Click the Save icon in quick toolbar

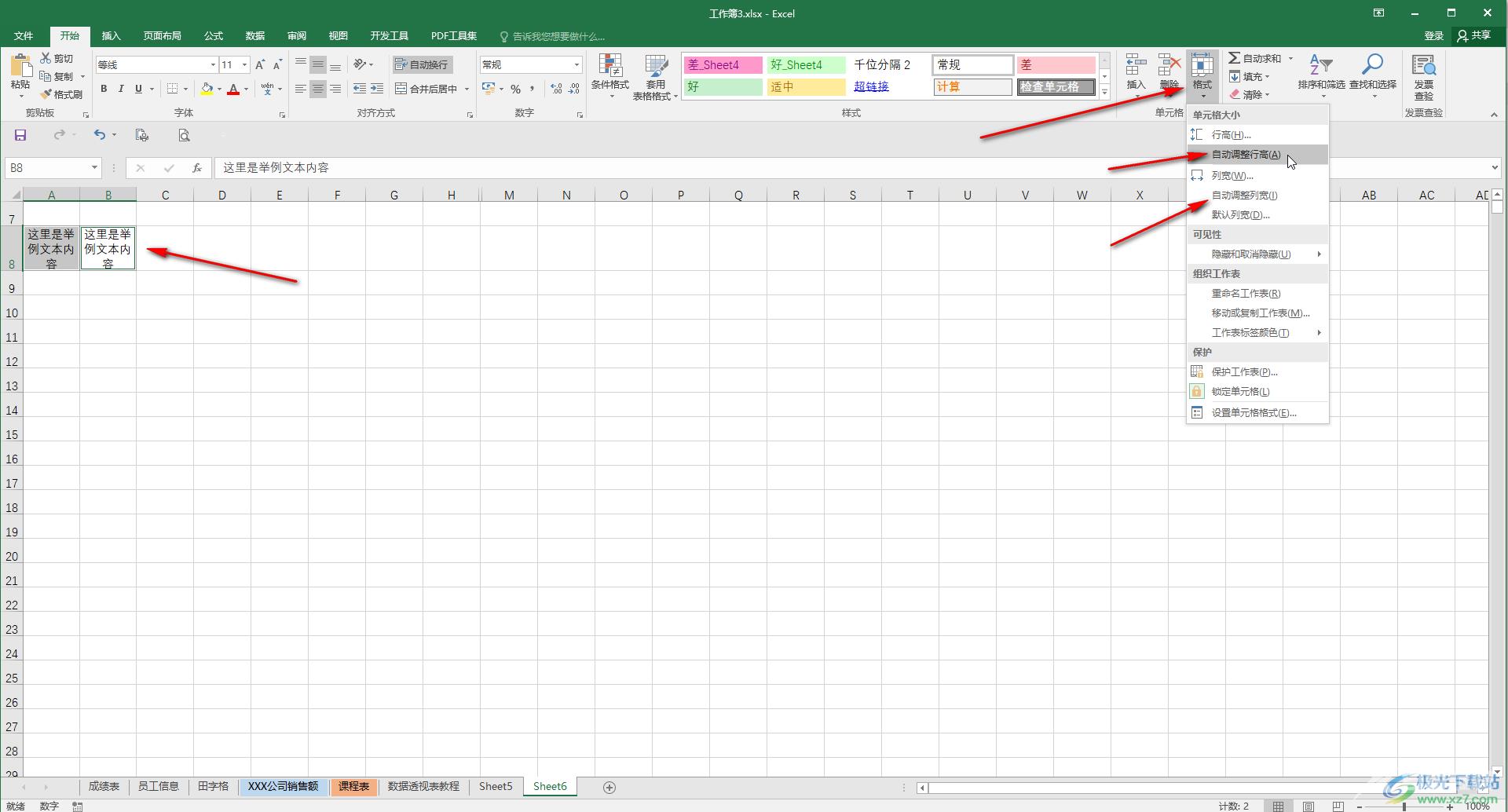click(20, 135)
